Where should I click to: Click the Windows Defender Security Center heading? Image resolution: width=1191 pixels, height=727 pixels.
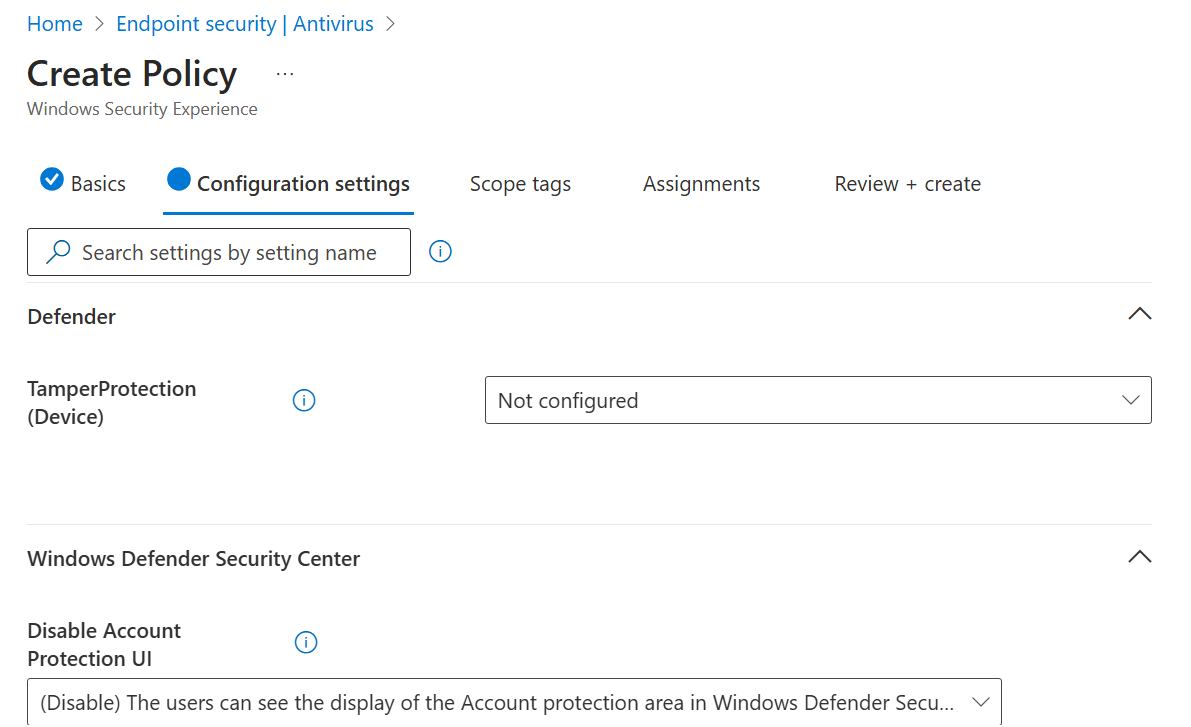194,558
